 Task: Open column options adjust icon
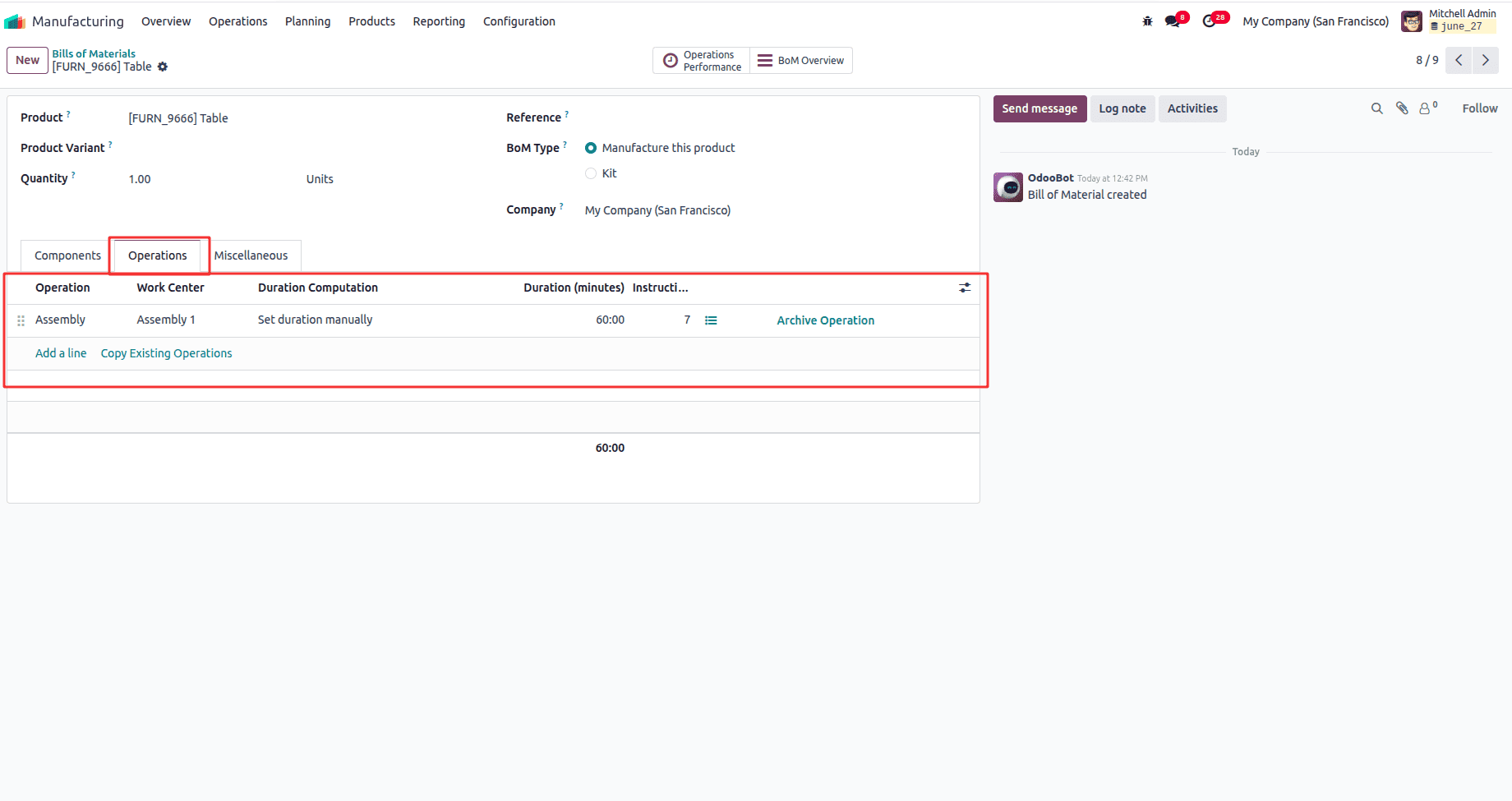click(x=965, y=288)
